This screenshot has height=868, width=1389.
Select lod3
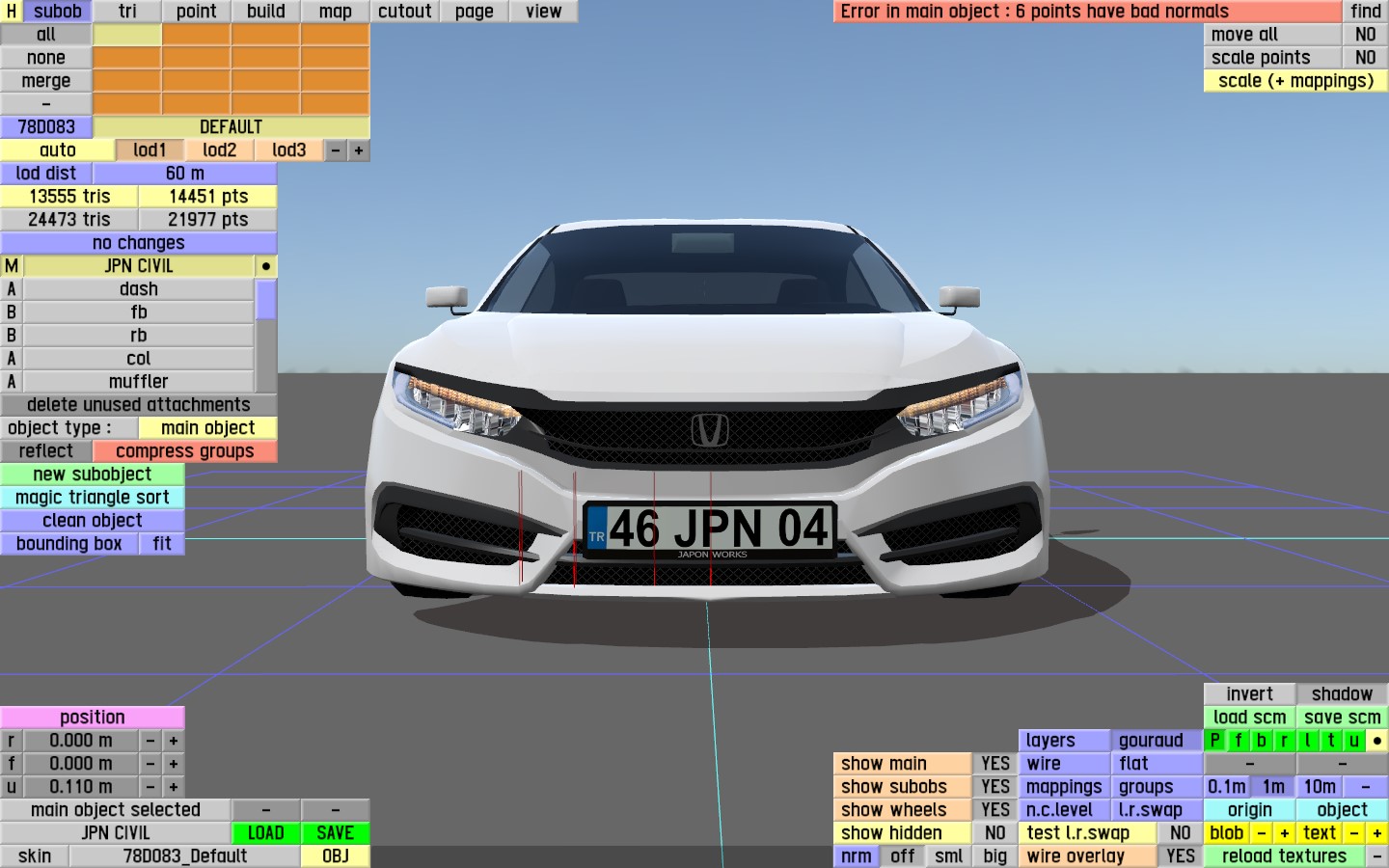click(289, 150)
